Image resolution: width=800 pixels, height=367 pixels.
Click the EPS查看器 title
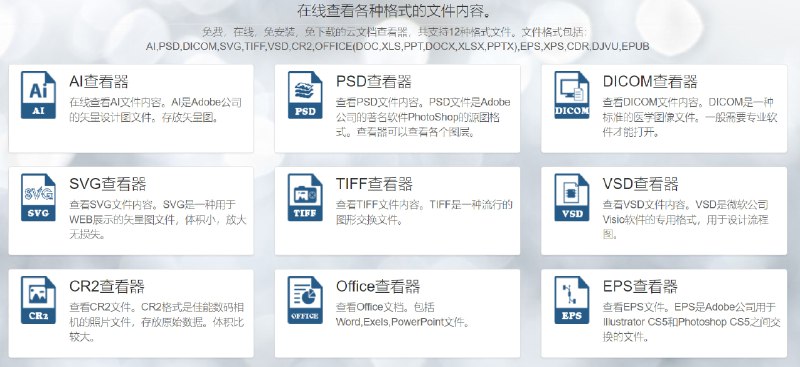640,286
